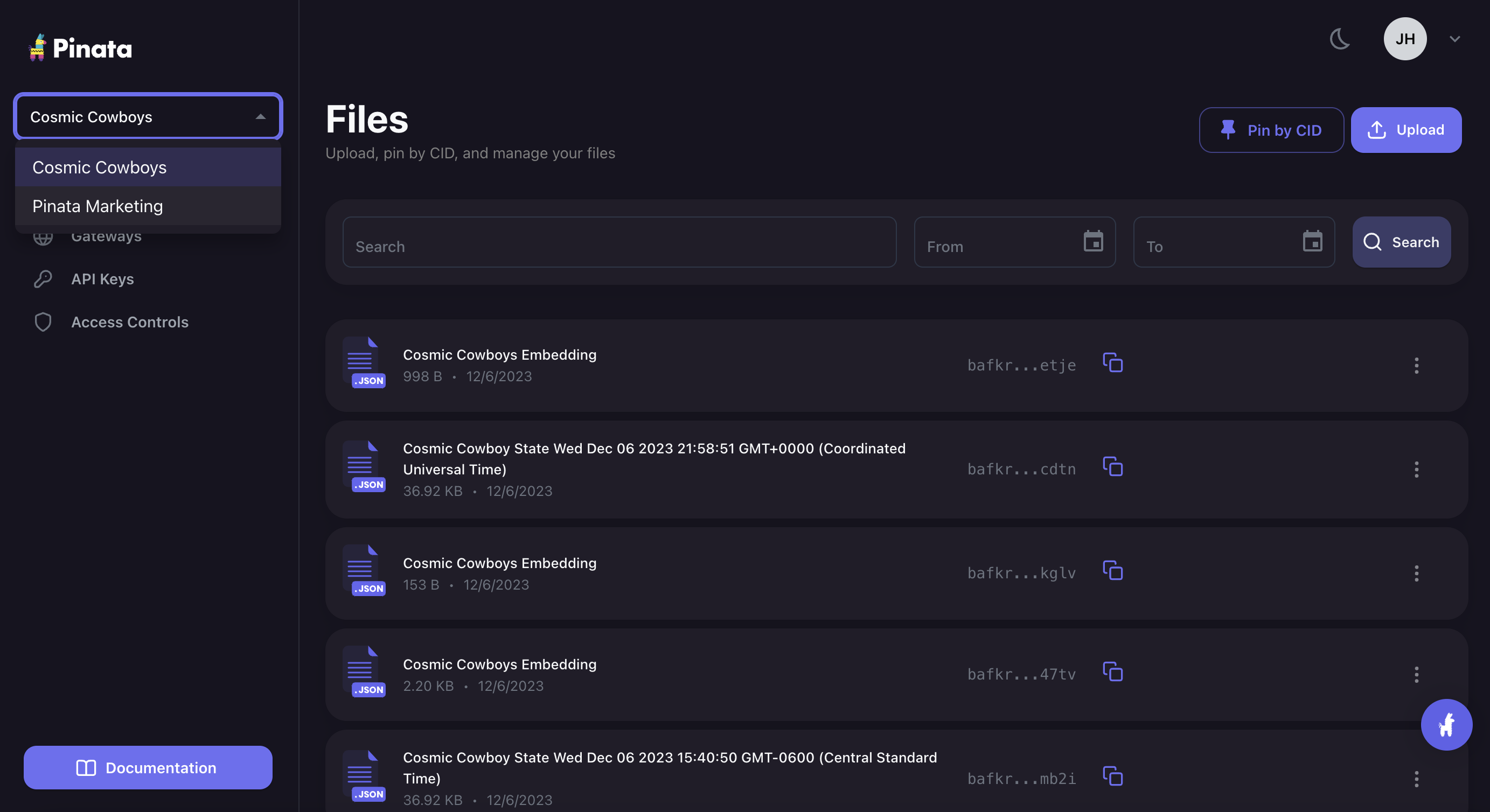The width and height of the screenshot is (1490, 812).
Task: Open Cosmic Cowboy State 15:40:50 GMT-0600 file
Action: point(670,767)
